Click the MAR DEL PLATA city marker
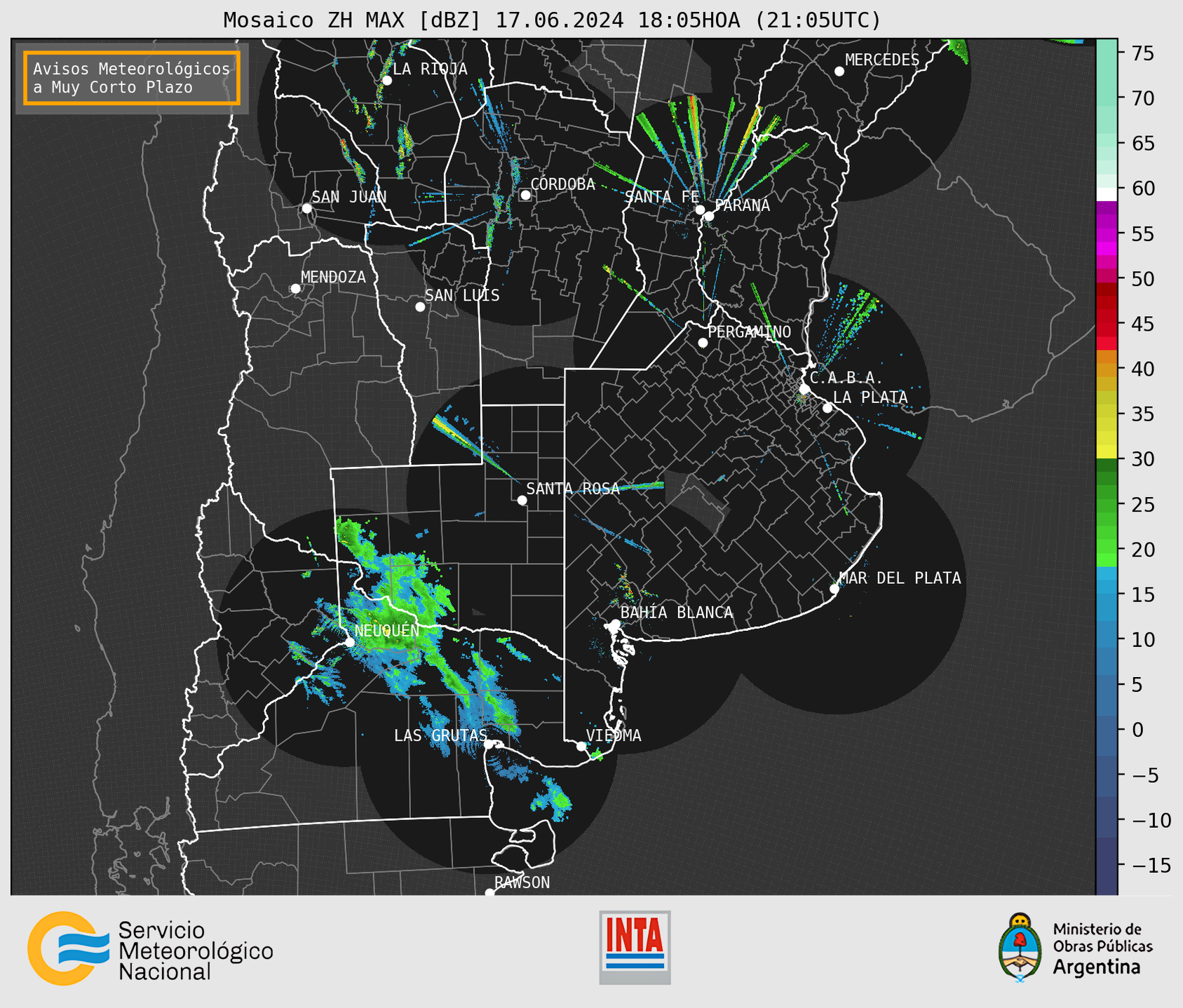 point(834,589)
